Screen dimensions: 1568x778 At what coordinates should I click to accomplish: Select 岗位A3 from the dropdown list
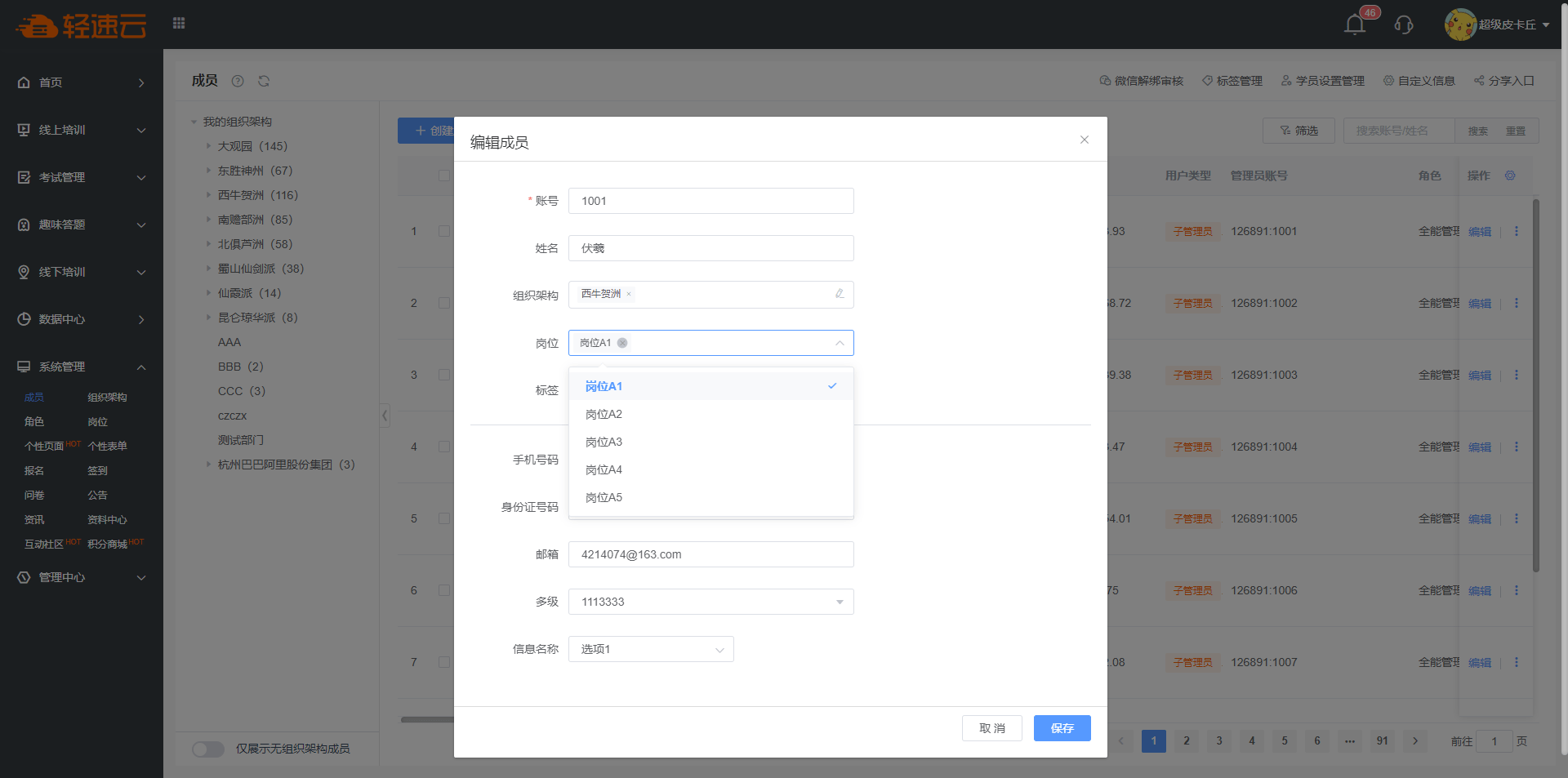(x=711, y=442)
